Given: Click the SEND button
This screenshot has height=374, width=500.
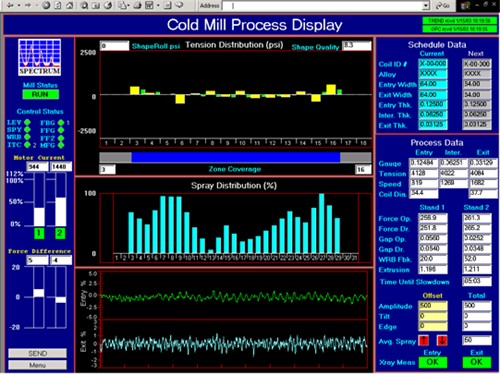Looking at the screenshot, I should (37, 353).
